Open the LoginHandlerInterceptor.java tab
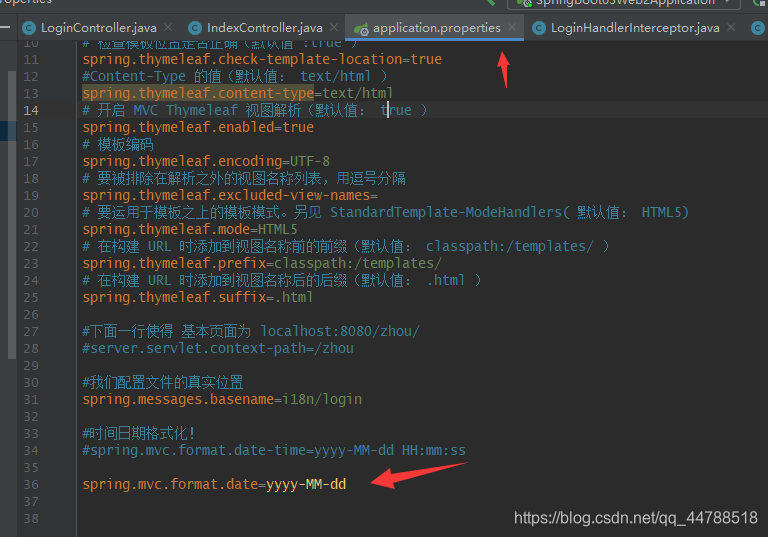Viewport: 768px width, 537px height. [x=635, y=28]
